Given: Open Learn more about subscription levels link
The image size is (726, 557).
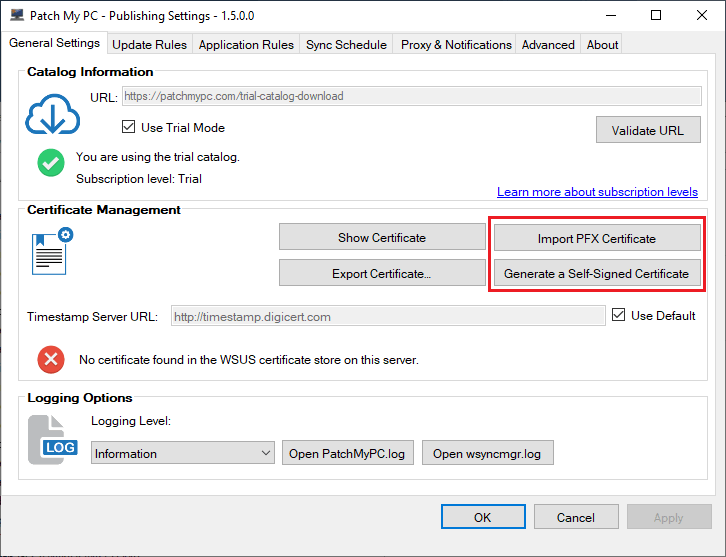Looking at the screenshot, I should coord(597,192).
